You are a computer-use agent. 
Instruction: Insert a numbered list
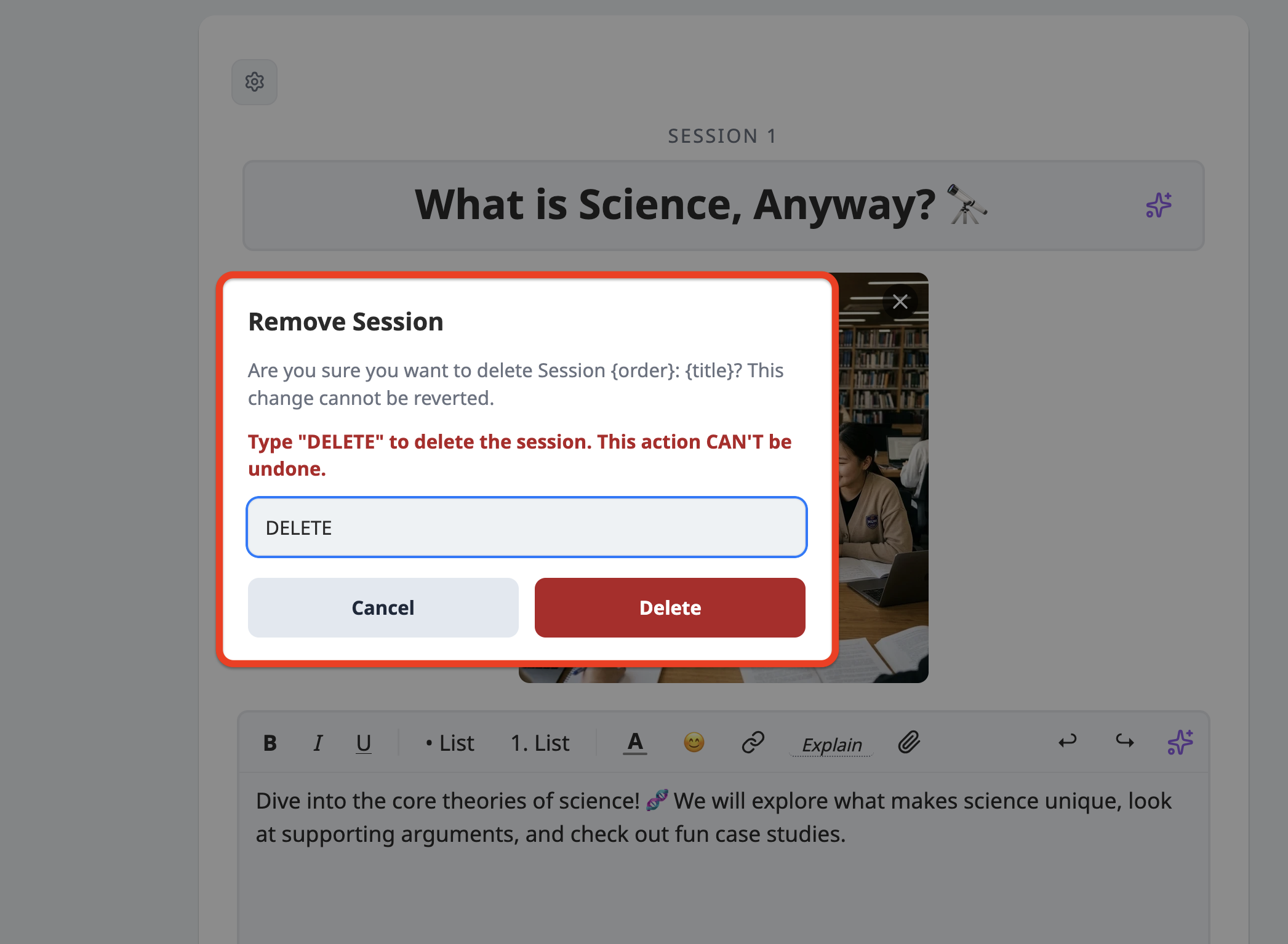(x=540, y=743)
